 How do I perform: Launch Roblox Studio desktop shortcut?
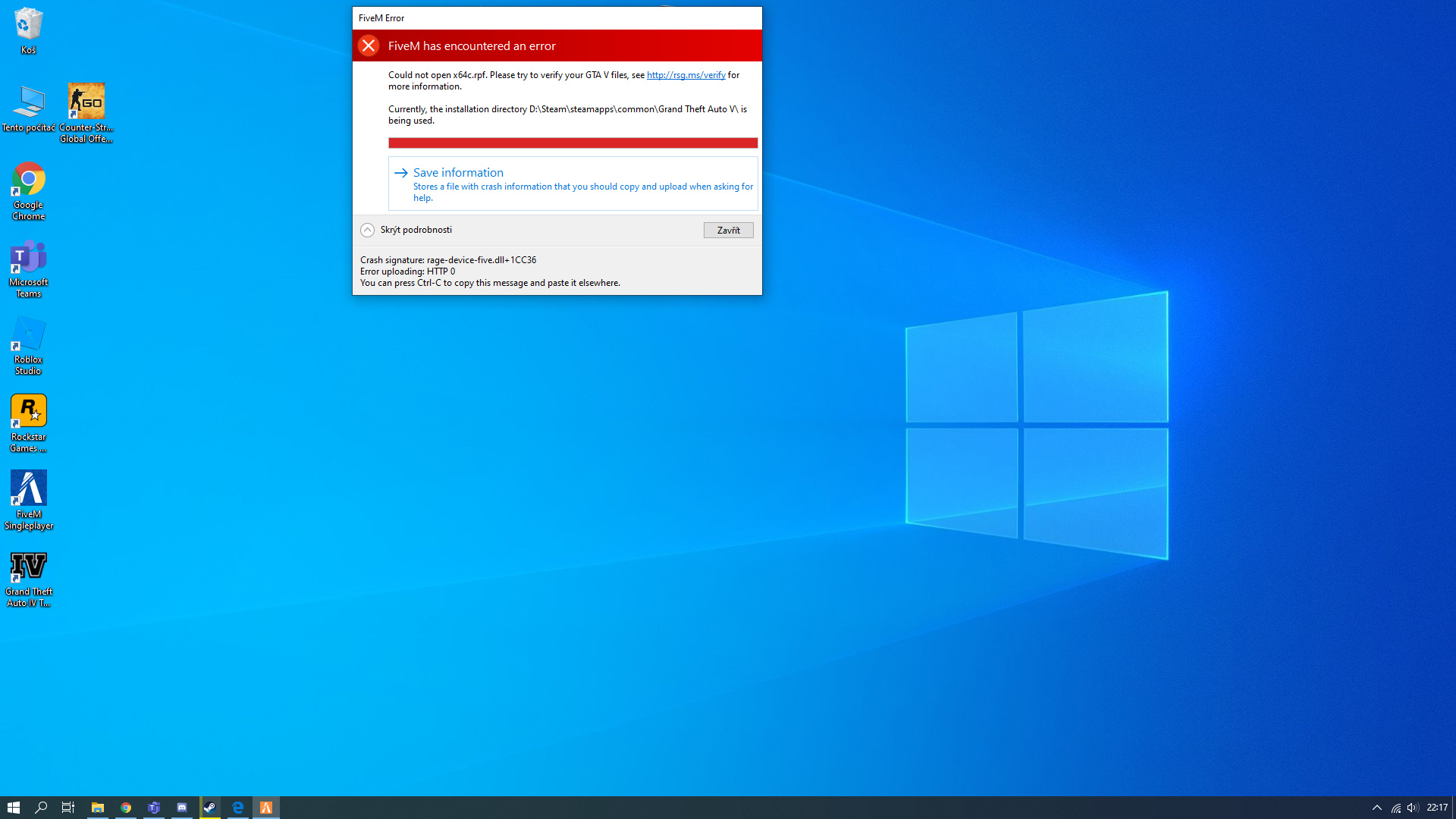pos(28,346)
